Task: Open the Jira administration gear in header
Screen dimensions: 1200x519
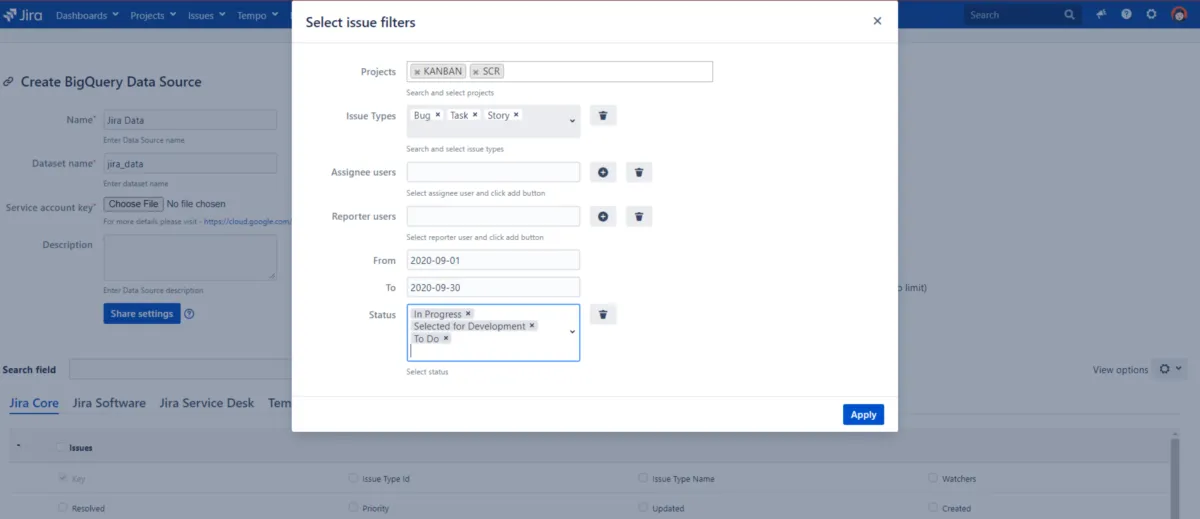Action: (1152, 15)
